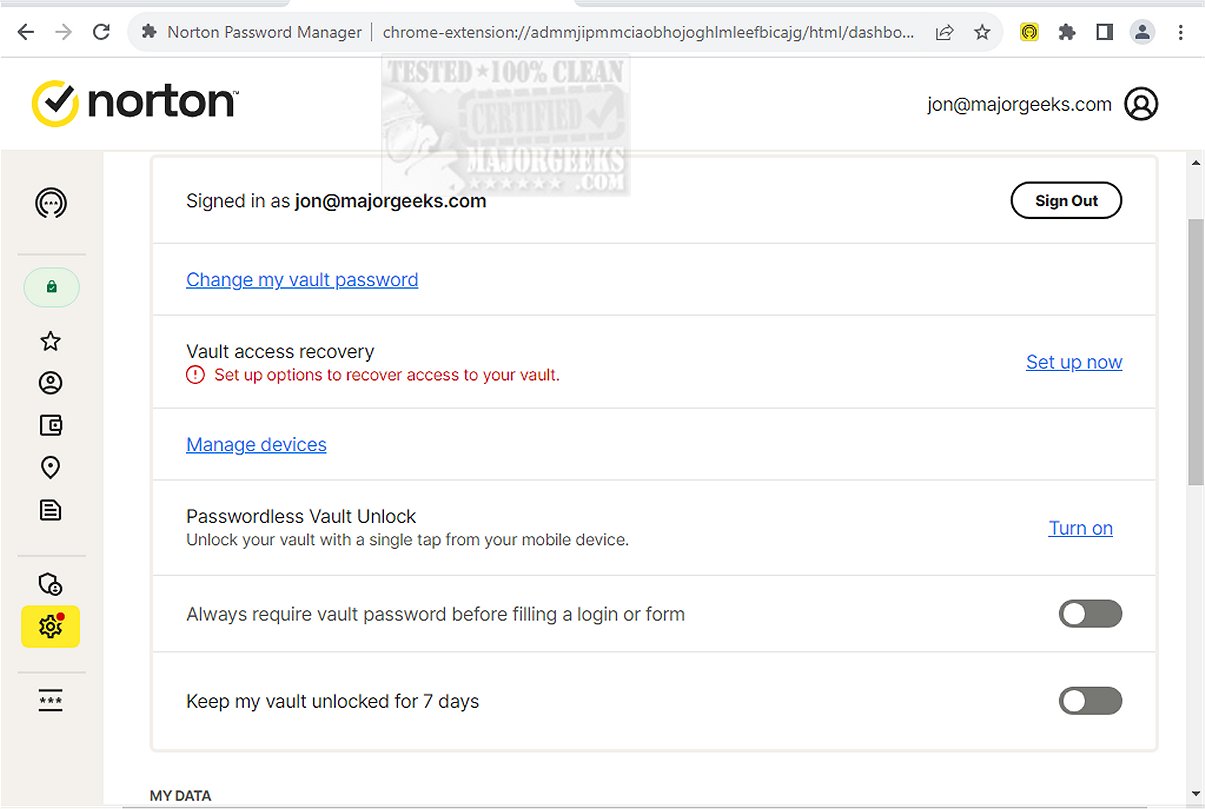Open the Settings gear icon in sidebar
This screenshot has height=809, width=1205.
pyautogui.click(x=50, y=627)
